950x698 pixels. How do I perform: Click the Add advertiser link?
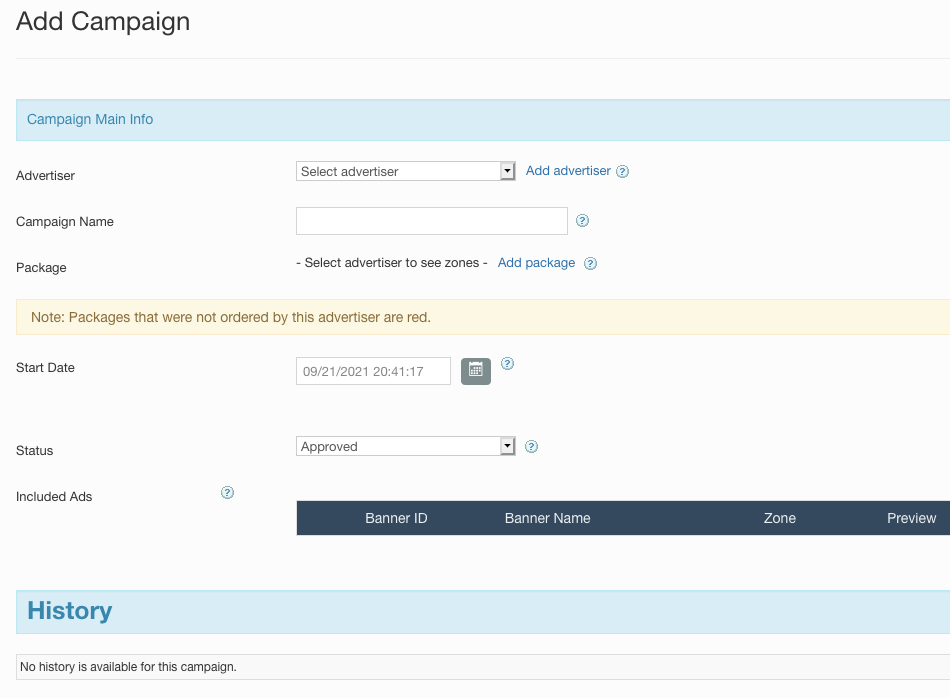pos(568,171)
